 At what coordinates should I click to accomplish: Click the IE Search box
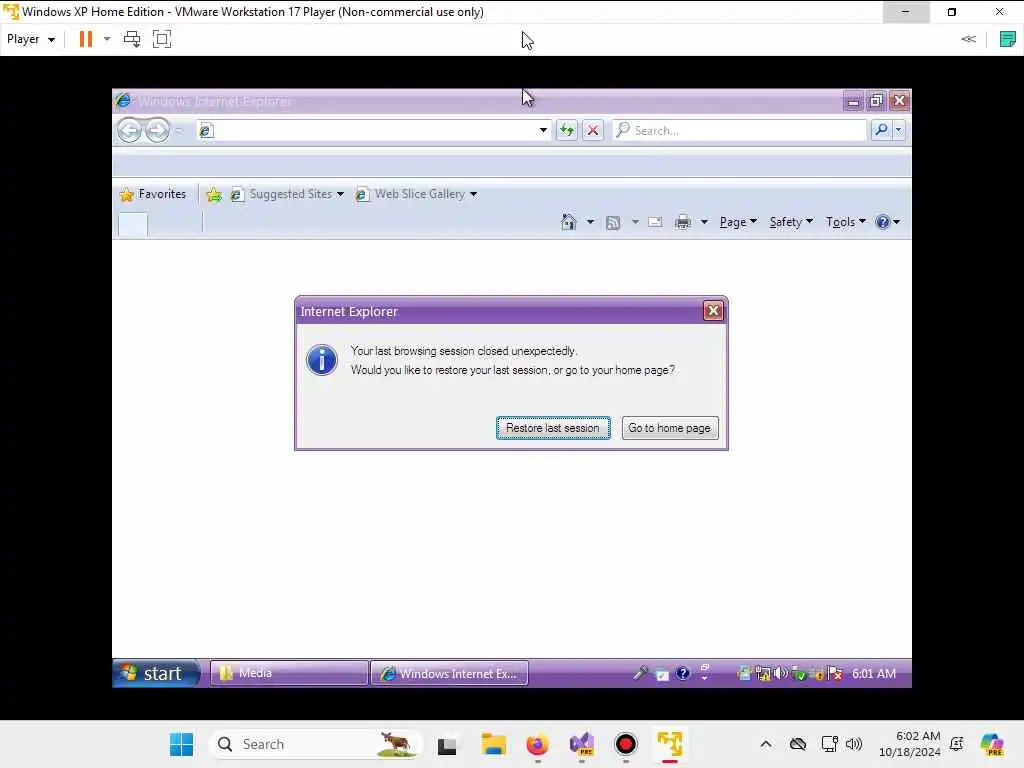(x=739, y=131)
